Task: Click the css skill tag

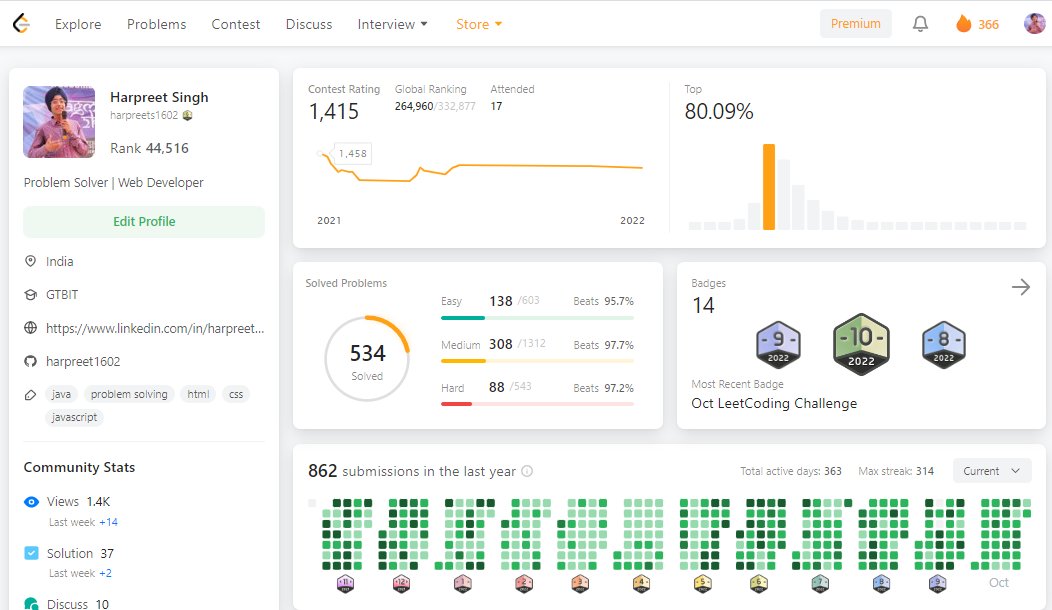Action: (x=236, y=394)
